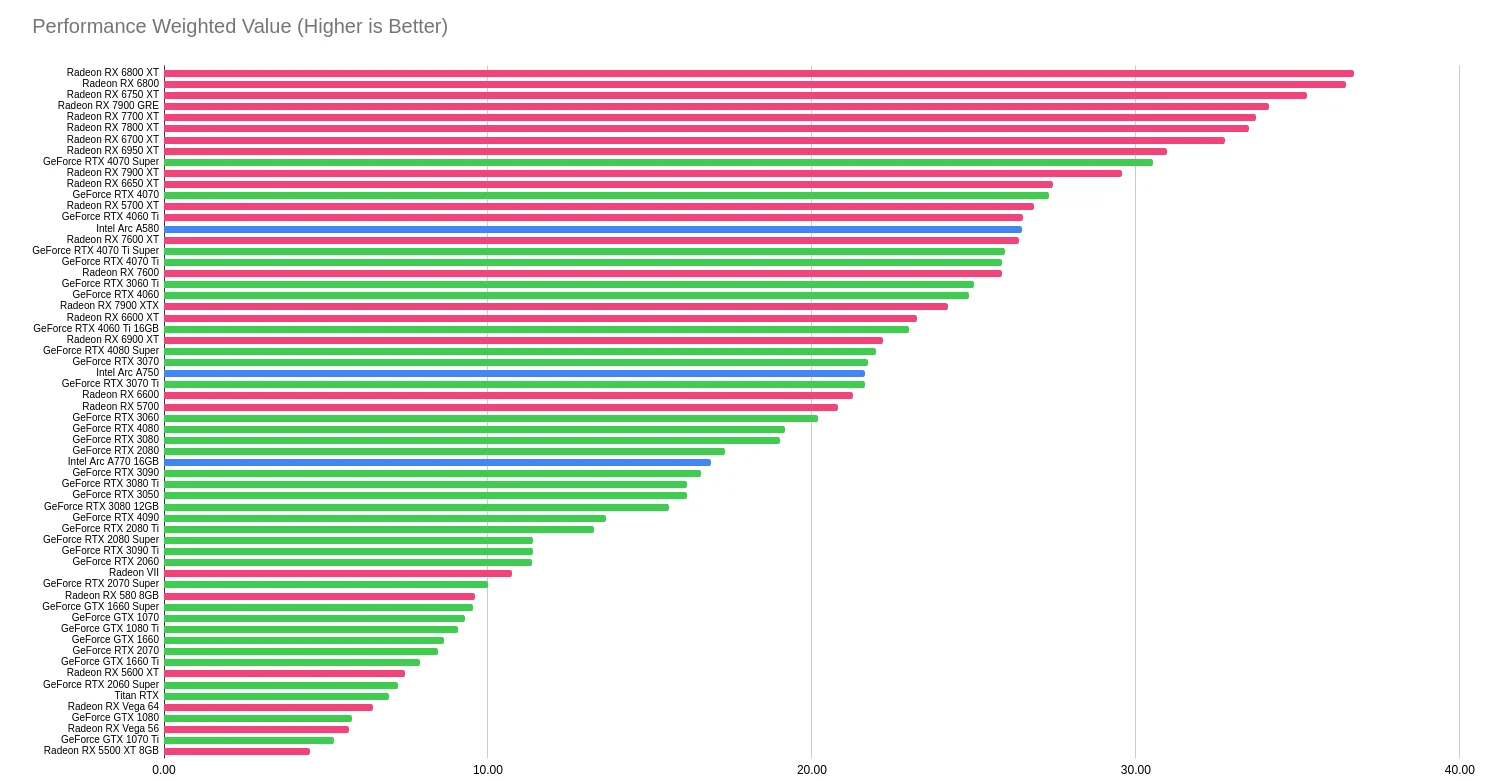The image size is (1491, 781).
Task: Click the 10.00 x-axis label
Action: tap(488, 770)
